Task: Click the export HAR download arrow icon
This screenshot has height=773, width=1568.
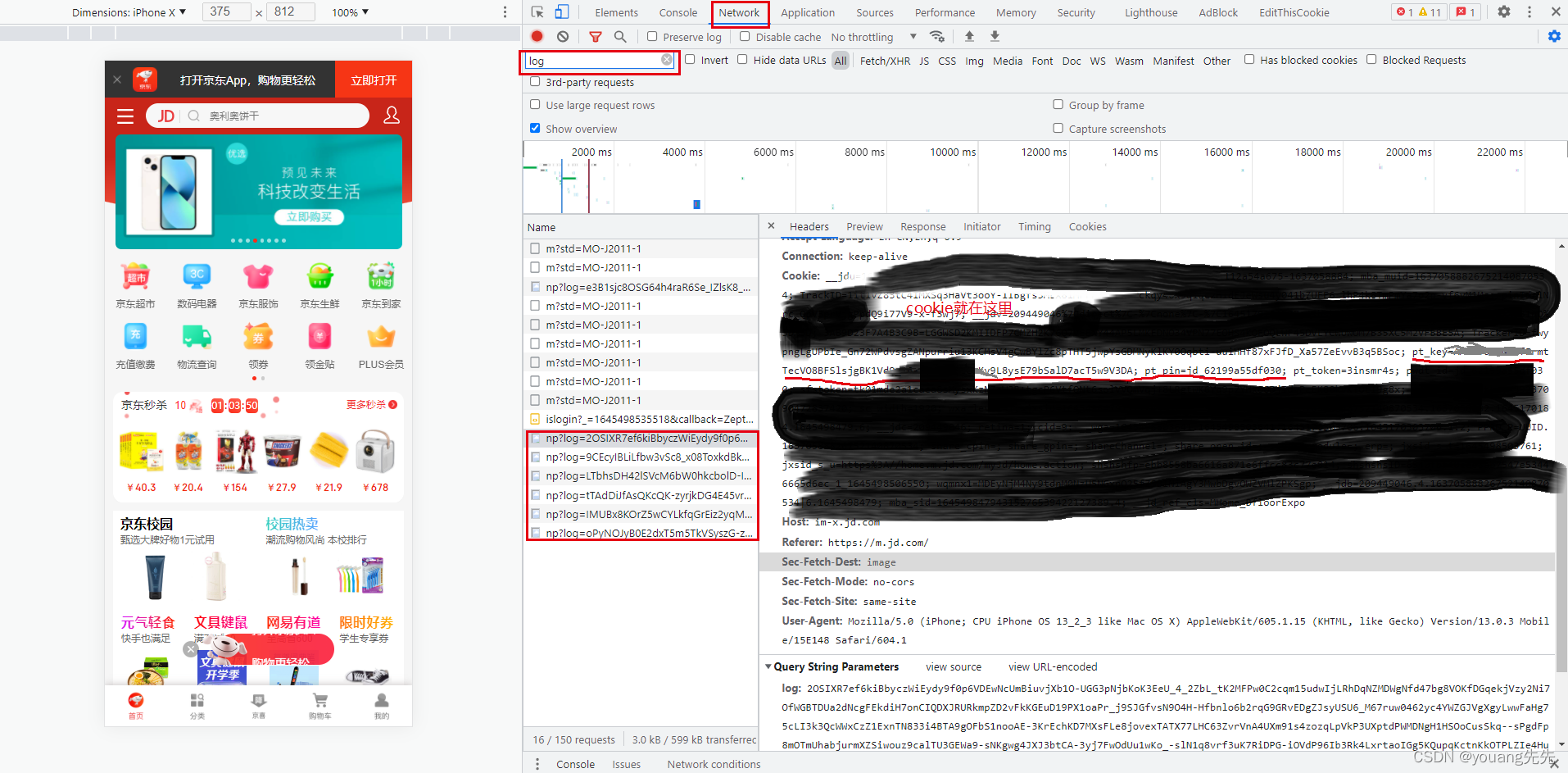Action: pyautogui.click(x=995, y=36)
